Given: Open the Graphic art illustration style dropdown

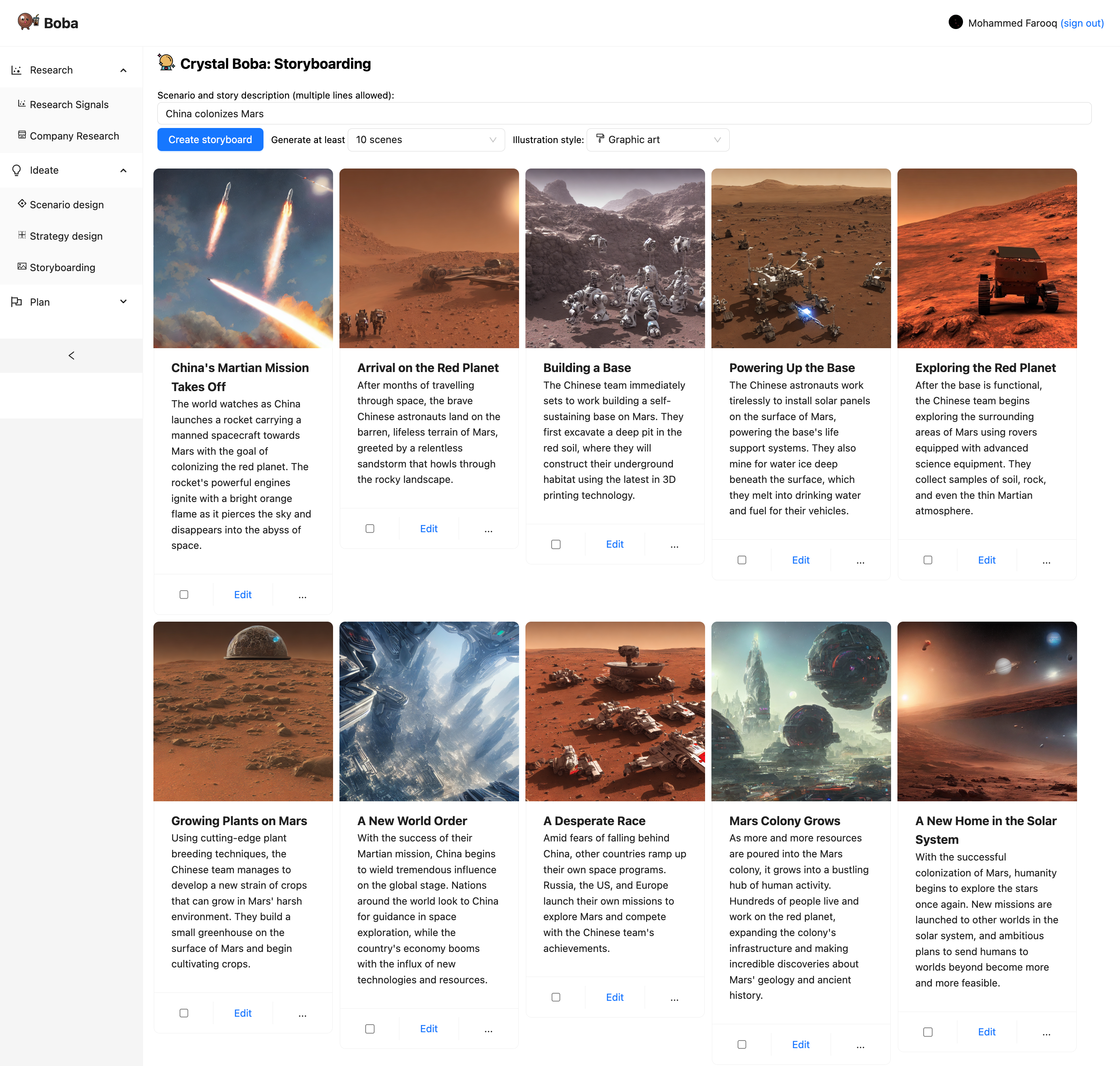Looking at the screenshot, I should coord(657,140).
